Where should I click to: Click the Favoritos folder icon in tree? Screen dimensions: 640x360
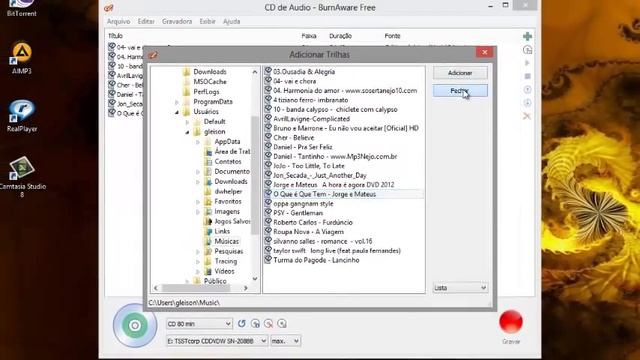(x=208, y=201)
